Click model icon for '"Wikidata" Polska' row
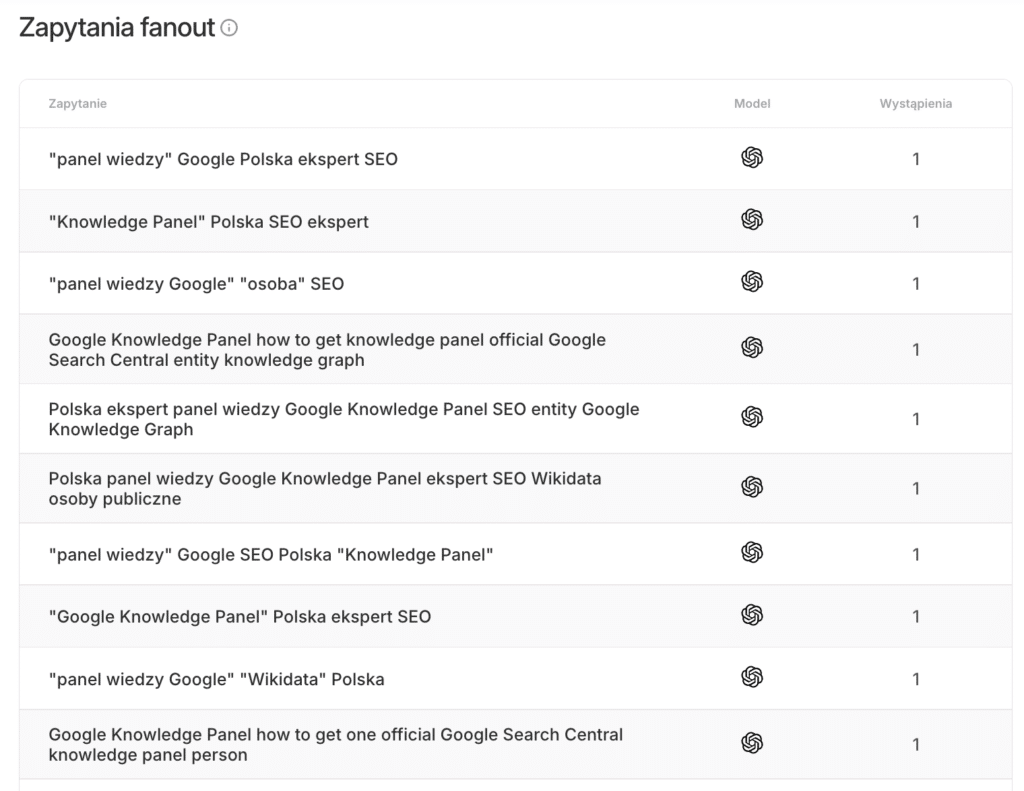 coord(752,677)
